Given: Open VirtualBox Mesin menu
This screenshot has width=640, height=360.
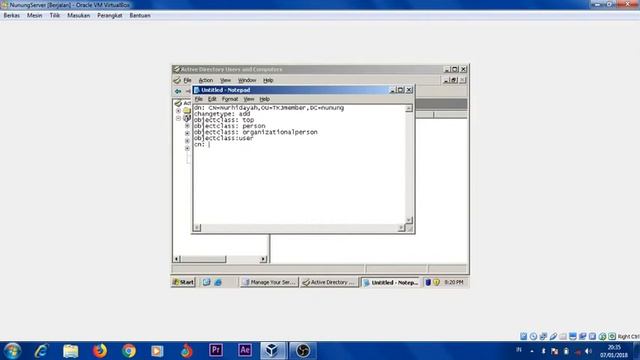Looking at the screenshot, I should [35, 16].
